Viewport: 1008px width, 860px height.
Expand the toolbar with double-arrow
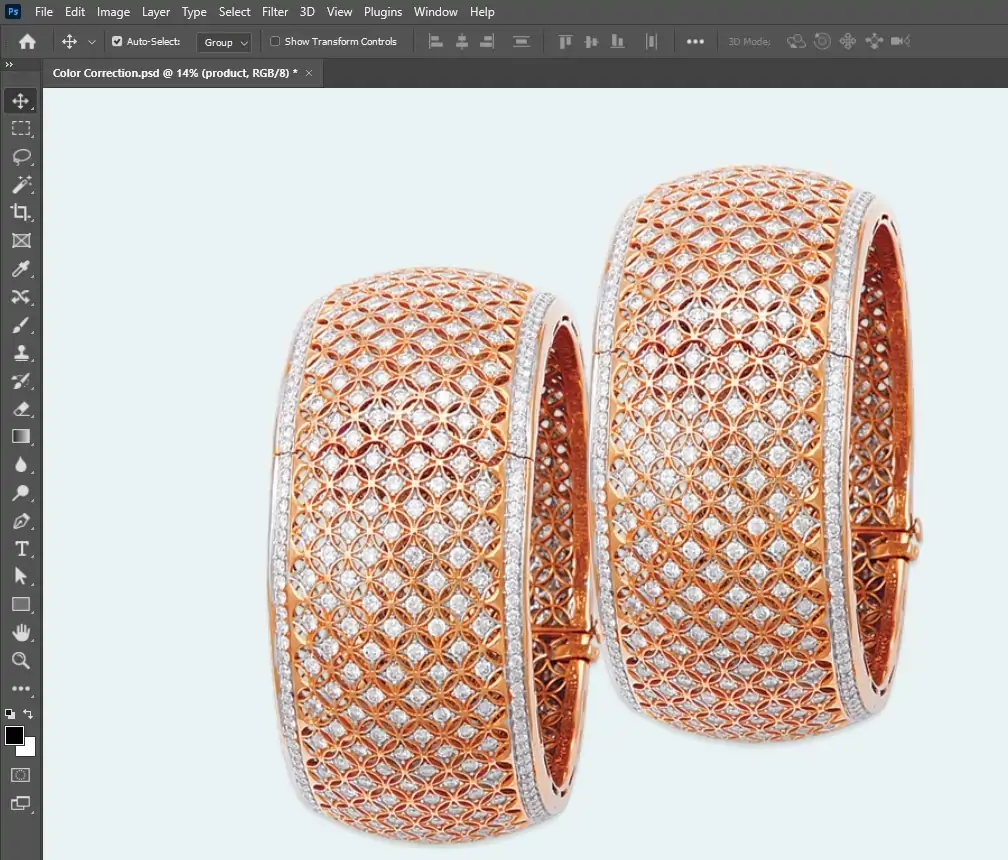(9, 65)
